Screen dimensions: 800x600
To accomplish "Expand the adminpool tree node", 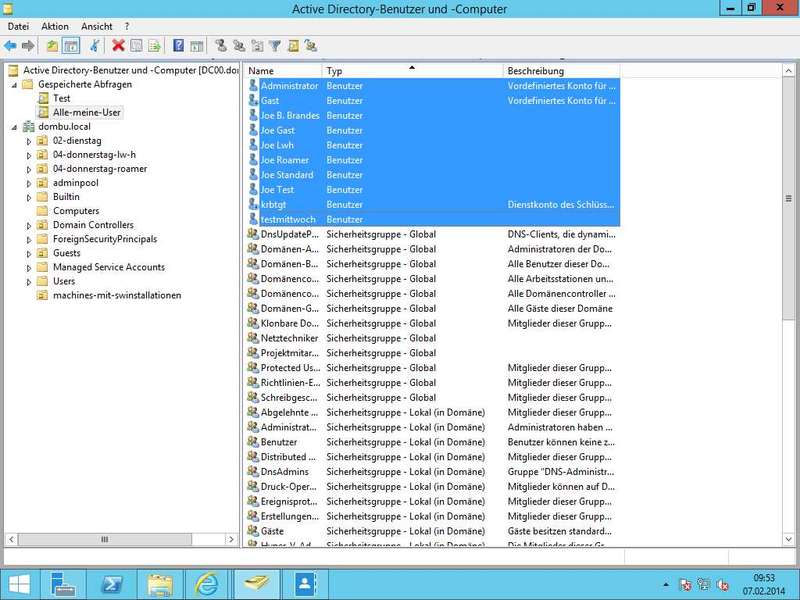I will pyautogui.click(x=29, y=183).
